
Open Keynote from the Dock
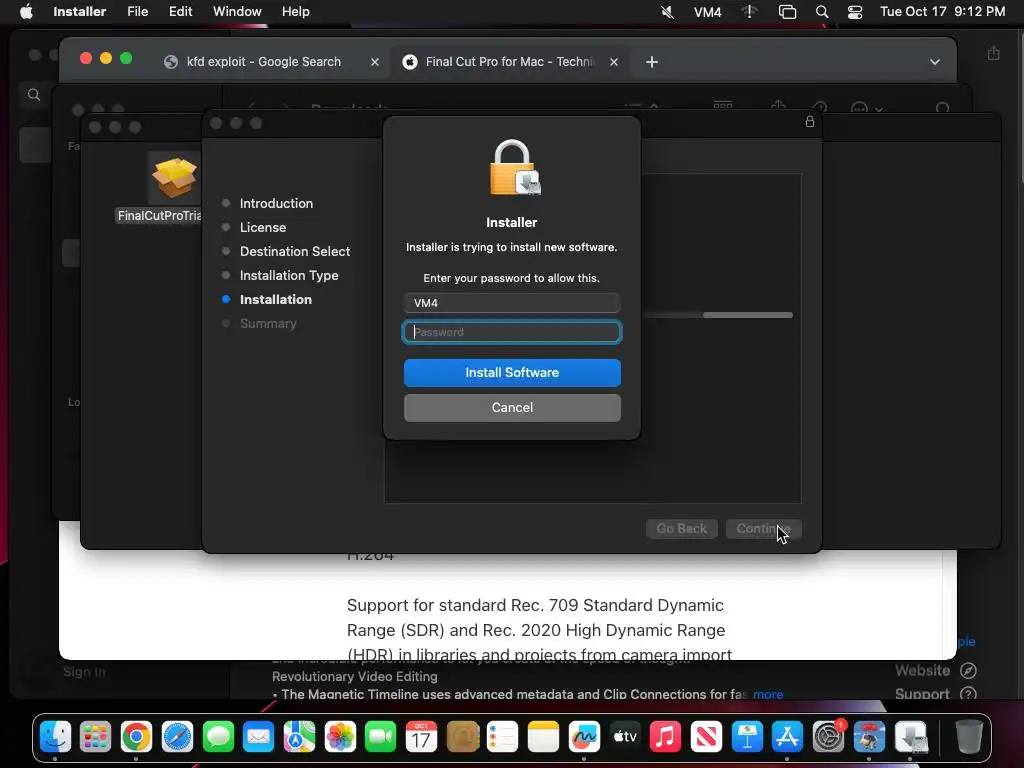click(747, 737)
